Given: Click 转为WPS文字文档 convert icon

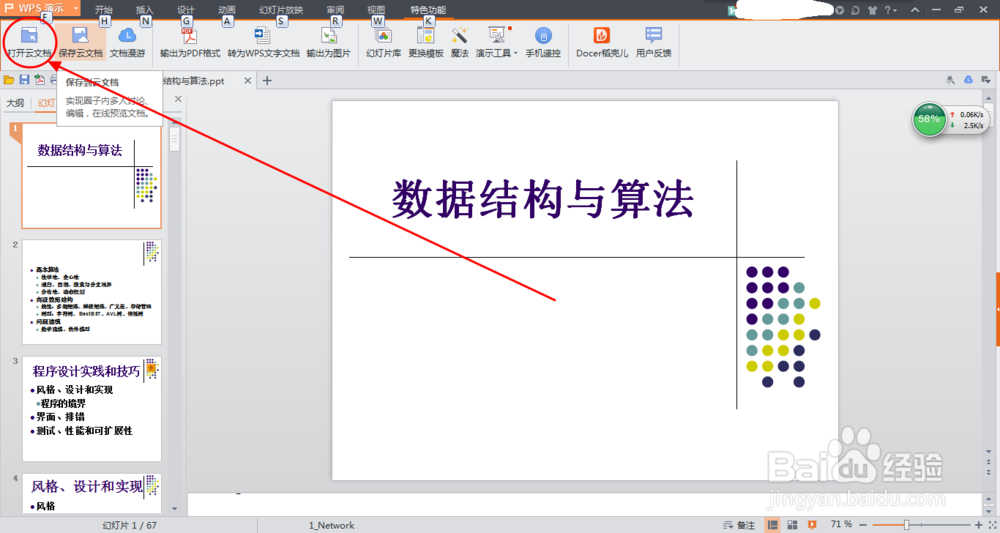Looking at the screenshot, I should tap(262, 35).
